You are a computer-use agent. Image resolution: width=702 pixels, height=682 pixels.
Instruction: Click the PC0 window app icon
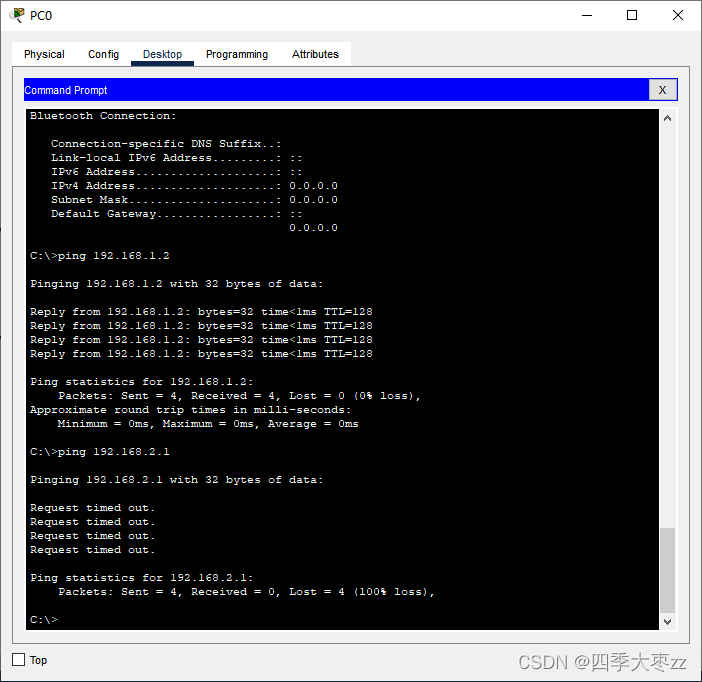click(17, 15)
